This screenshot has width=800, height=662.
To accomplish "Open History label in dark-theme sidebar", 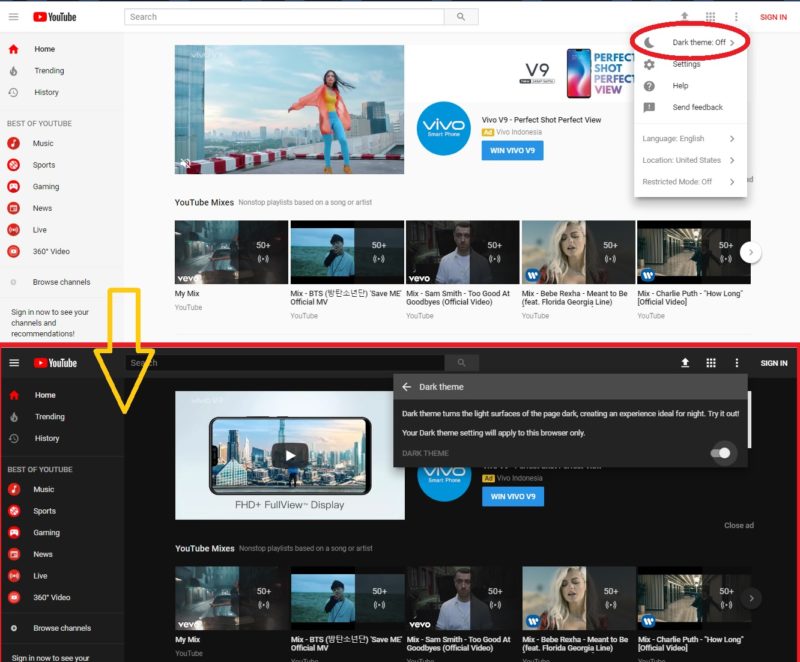I will 47,438.
